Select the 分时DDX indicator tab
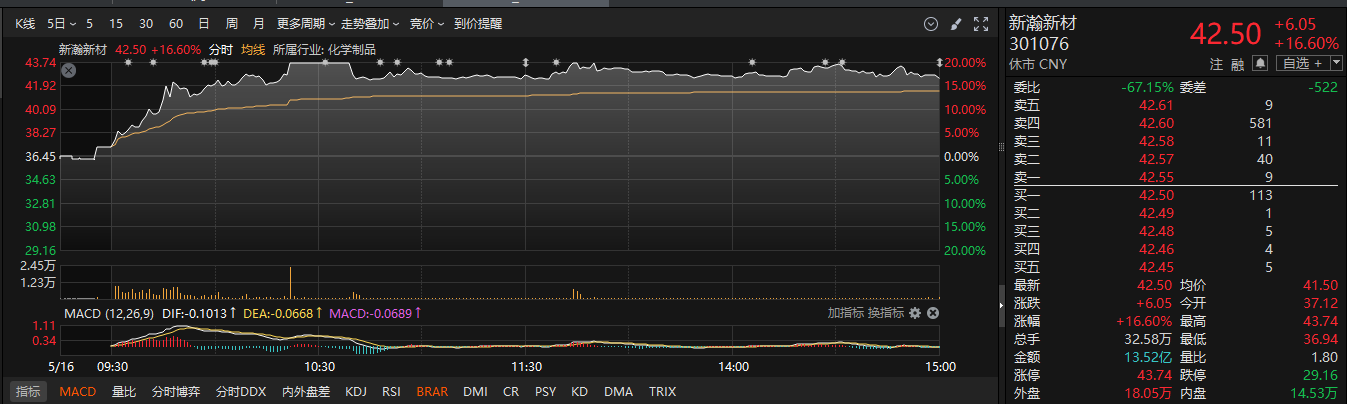The width and height of the screenshot is (1347, 404). (x=241, y=392)
